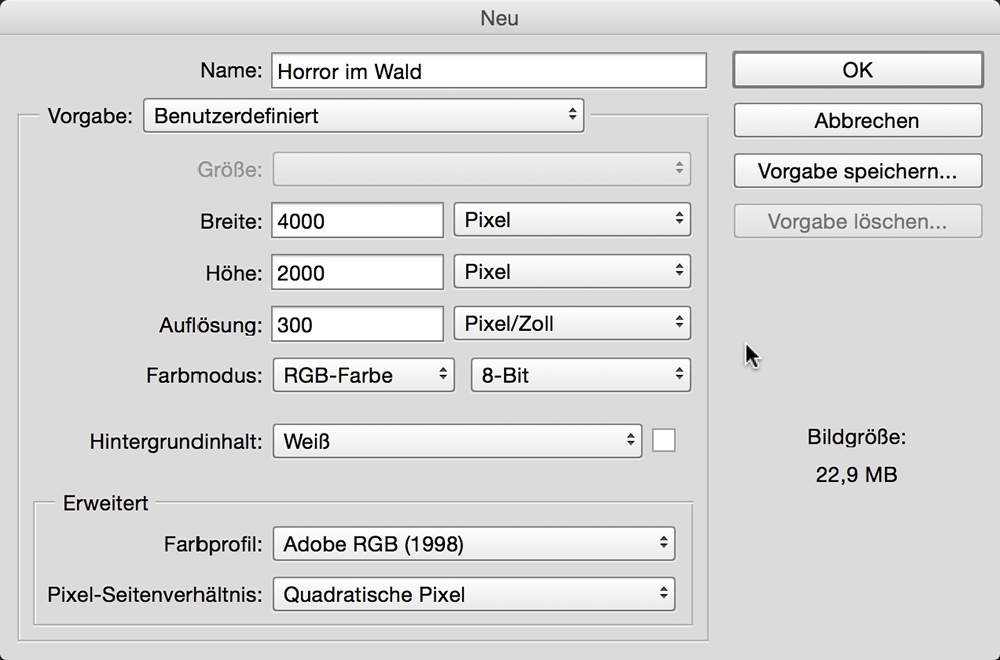
Task: Open the Breite unit dropdown
Action: coord(572,220)
